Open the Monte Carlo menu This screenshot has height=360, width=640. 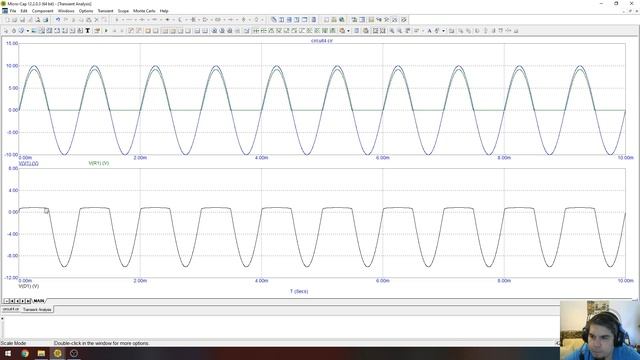(144, 11)
